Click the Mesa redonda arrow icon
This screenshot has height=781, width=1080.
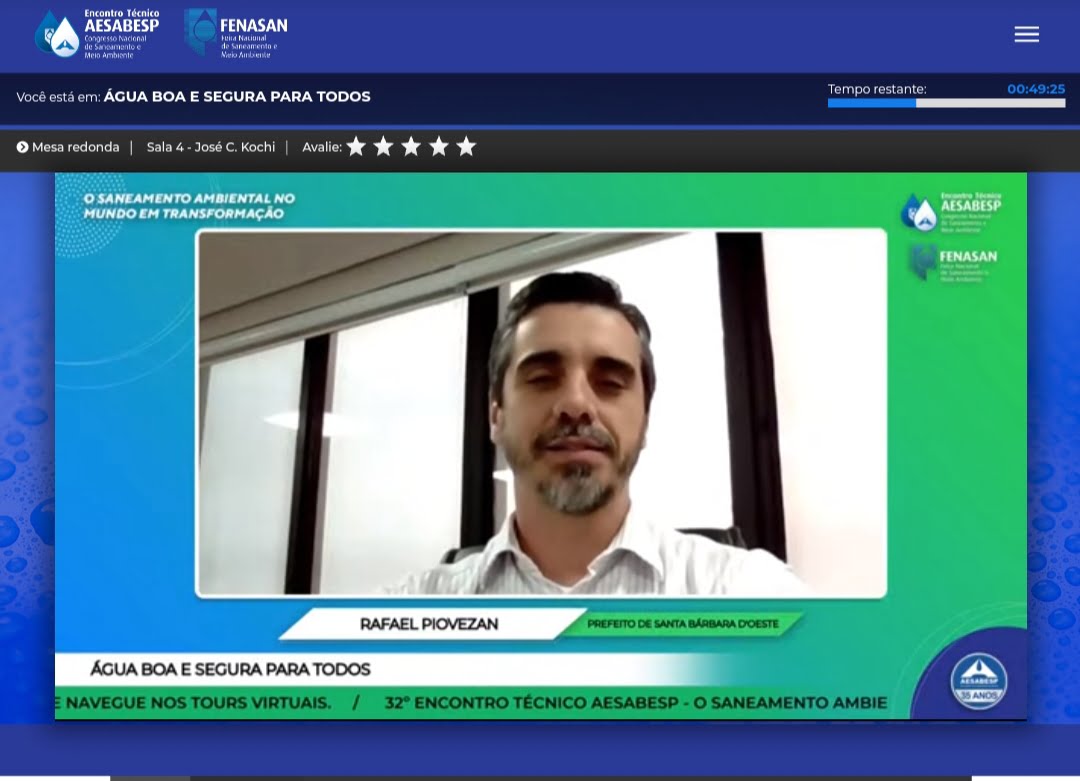[x=22, y=147]
